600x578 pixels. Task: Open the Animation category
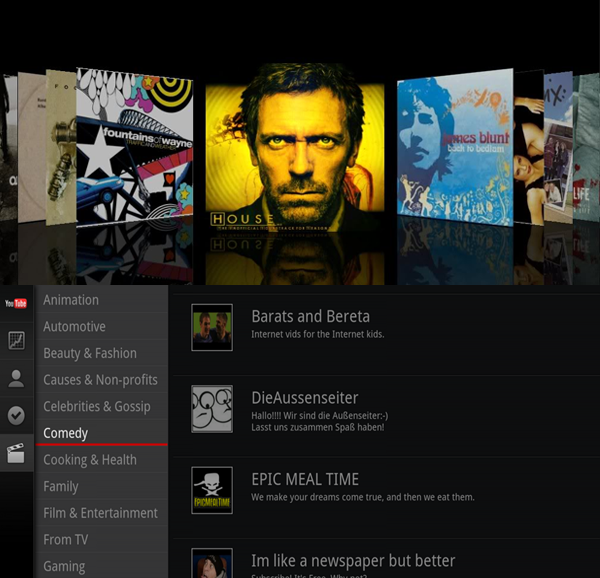[x=101, y=300]
